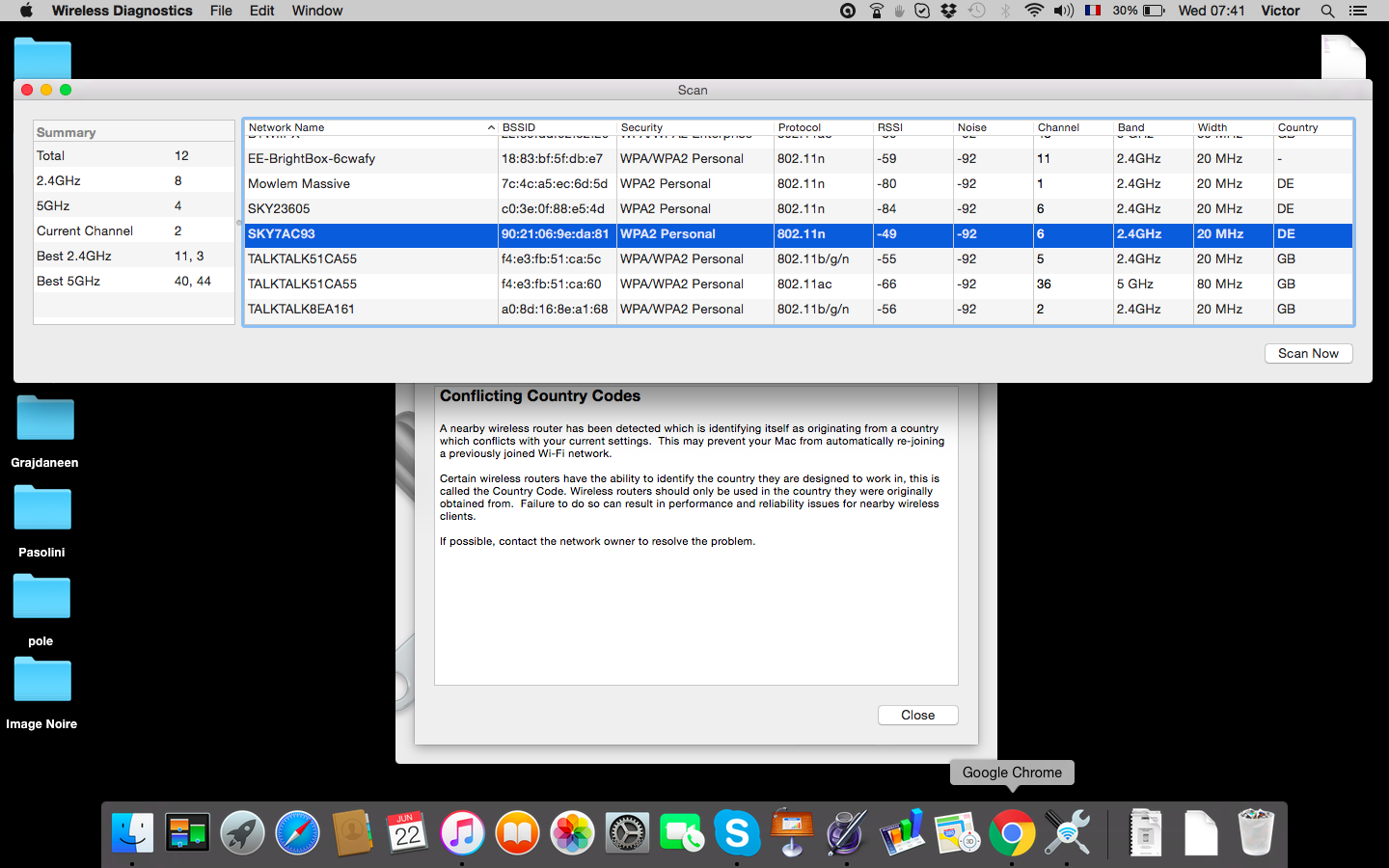
Task: Click the Wed 07:41 clock
Action: click(1212, 11)
